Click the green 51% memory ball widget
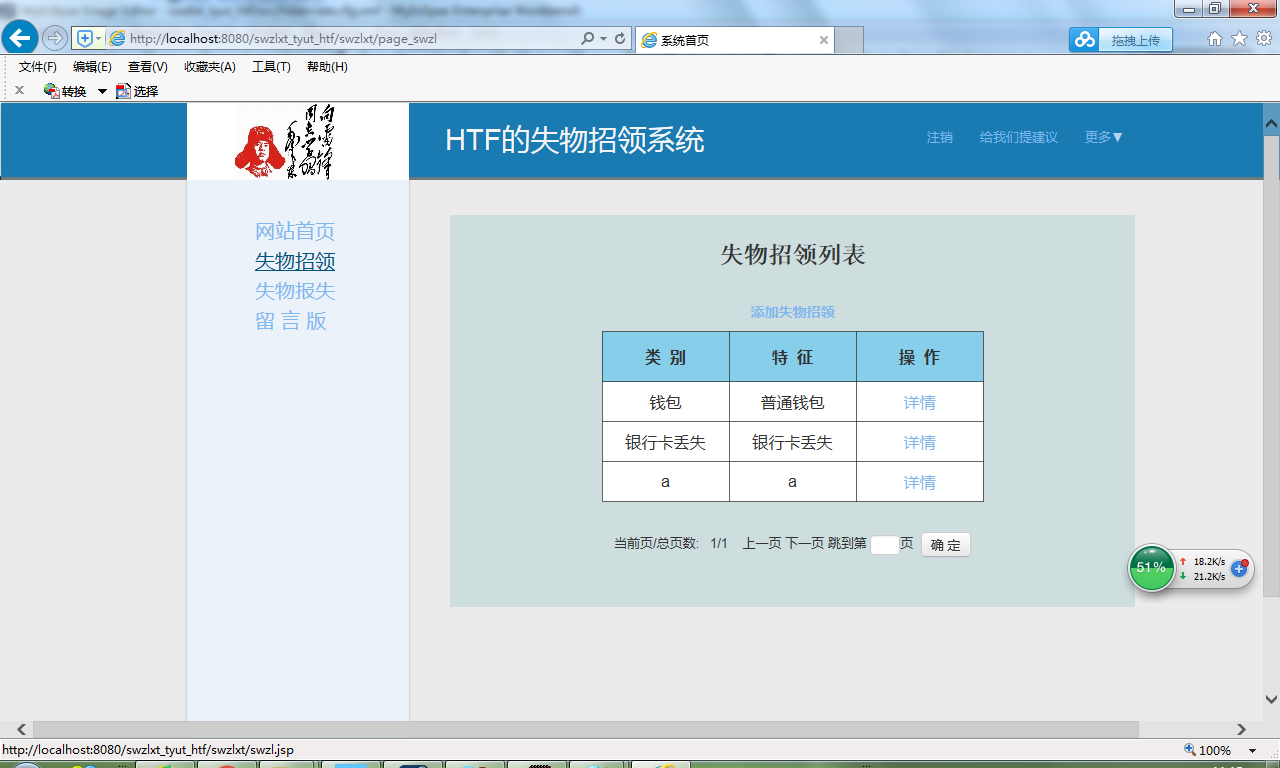The width and height of the screenshot is (1280, 768). [1152, 568]
